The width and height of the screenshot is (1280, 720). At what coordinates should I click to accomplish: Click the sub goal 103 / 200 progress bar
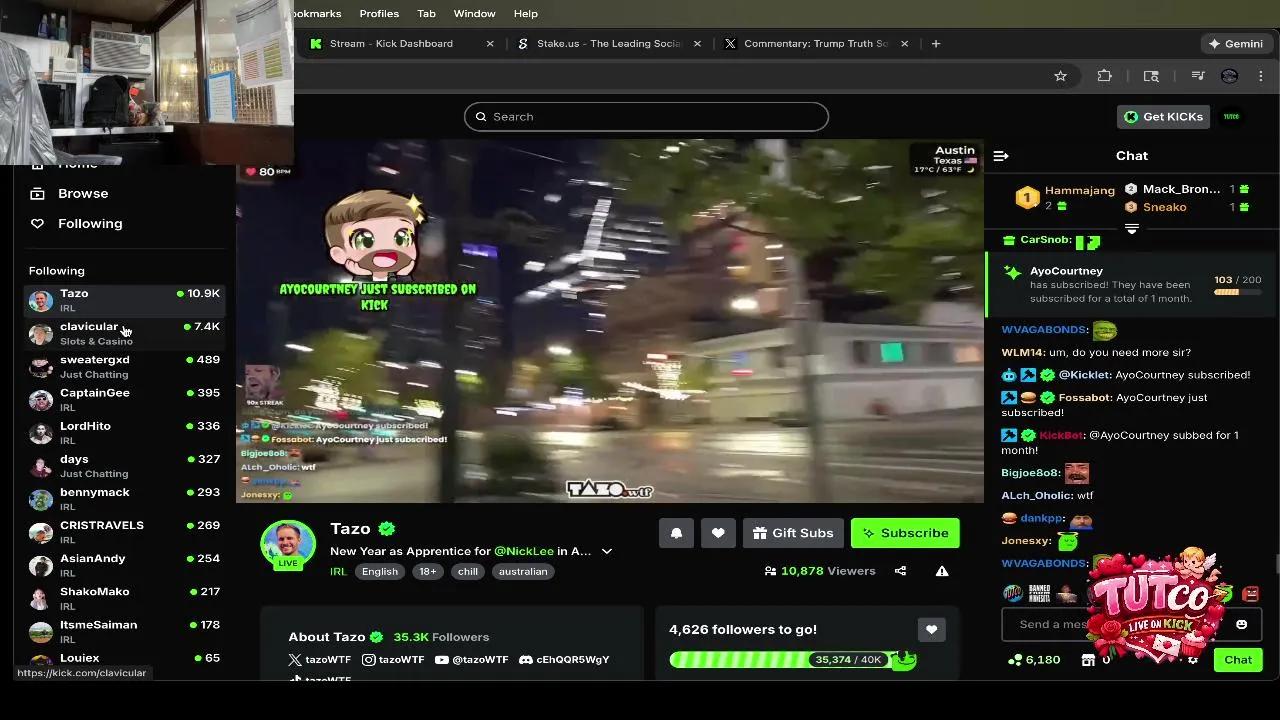tap(1237, 292)
